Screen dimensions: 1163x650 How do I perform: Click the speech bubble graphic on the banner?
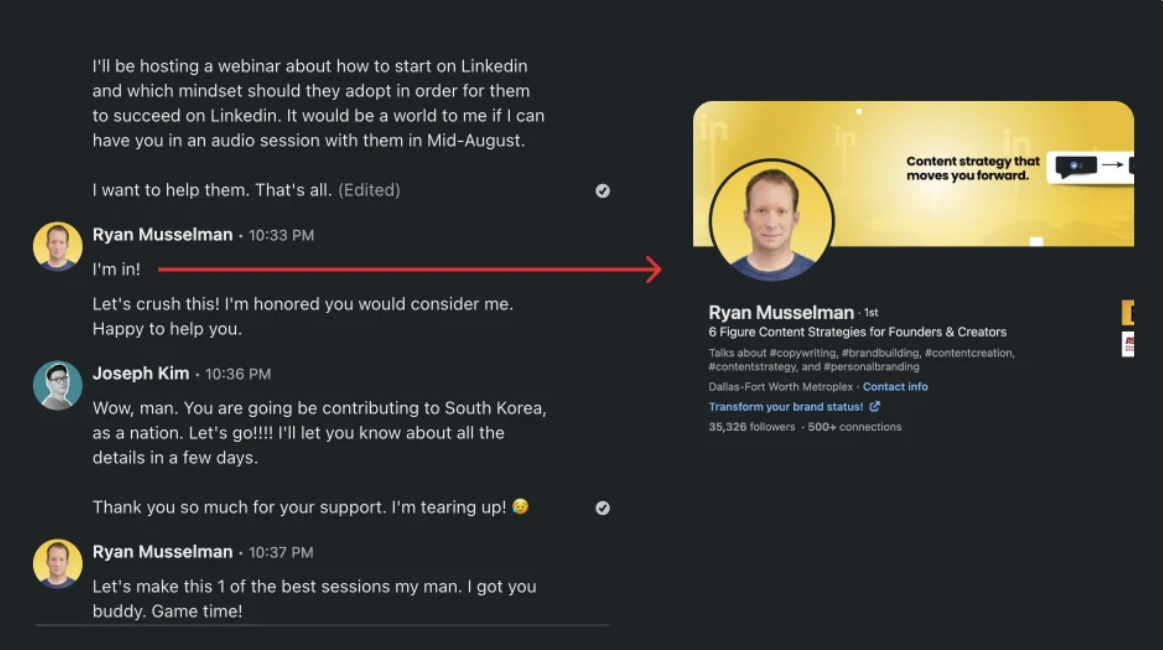(1076, 166)
